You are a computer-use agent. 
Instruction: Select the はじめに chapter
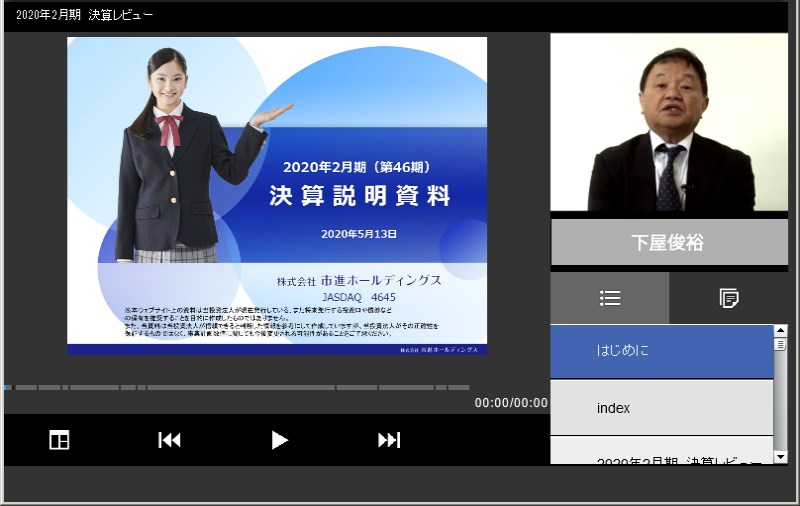[x=662, y=351]
